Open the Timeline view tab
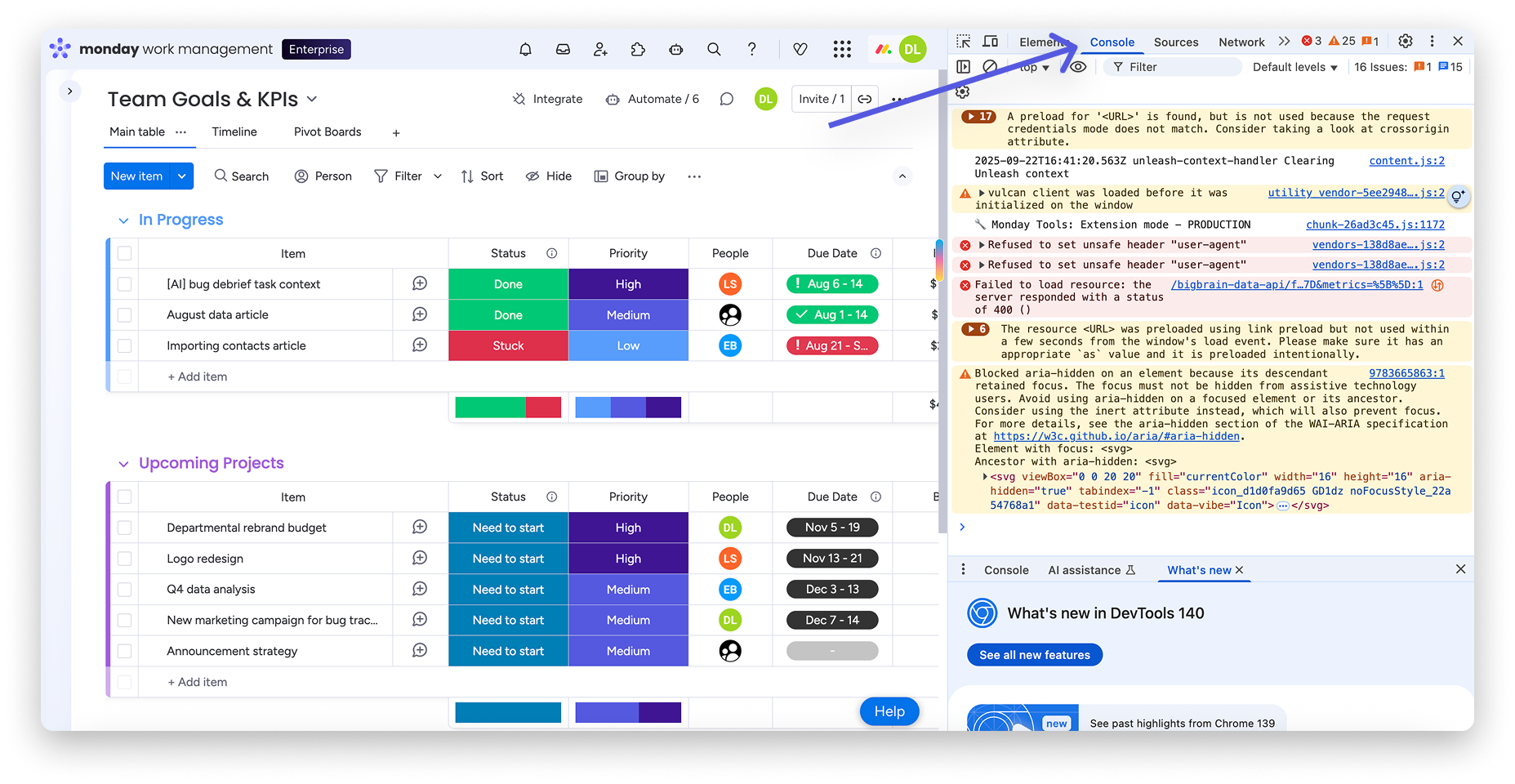 (x=234, y=132)
